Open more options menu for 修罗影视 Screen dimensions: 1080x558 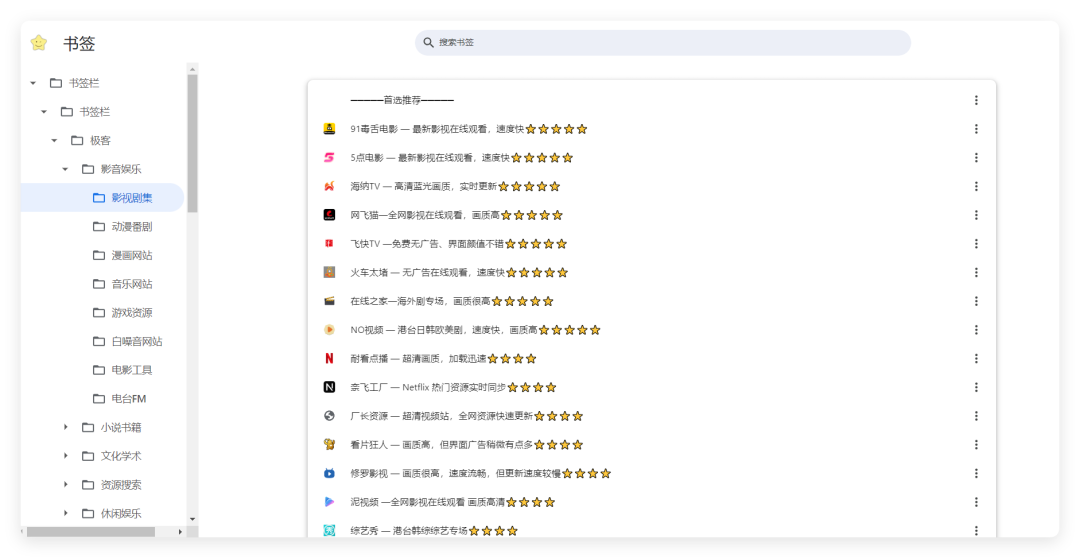pos(976,473)
